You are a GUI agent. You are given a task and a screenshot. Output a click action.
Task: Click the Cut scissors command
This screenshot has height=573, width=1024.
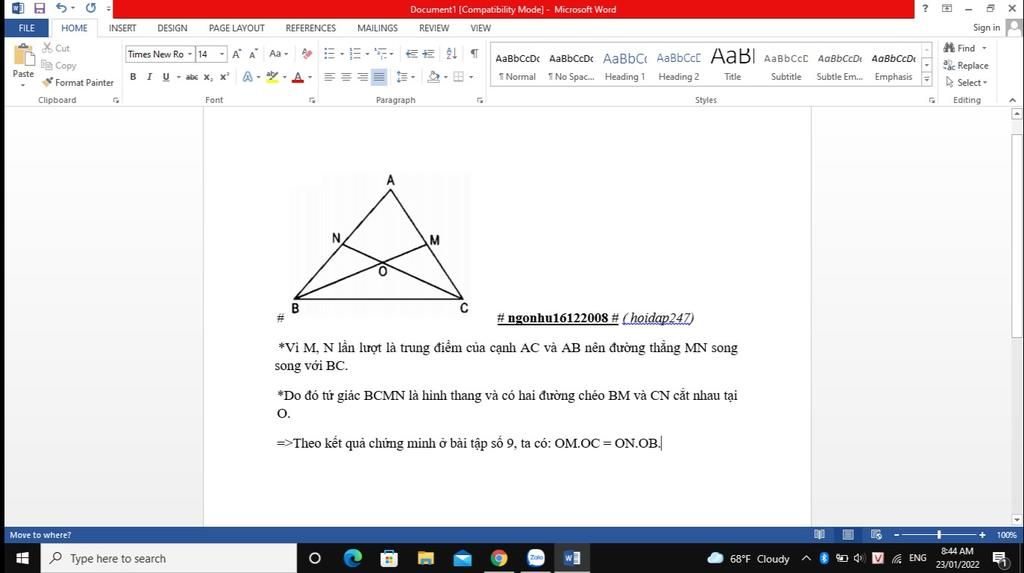pyautogui.click(x=56, y=48)
